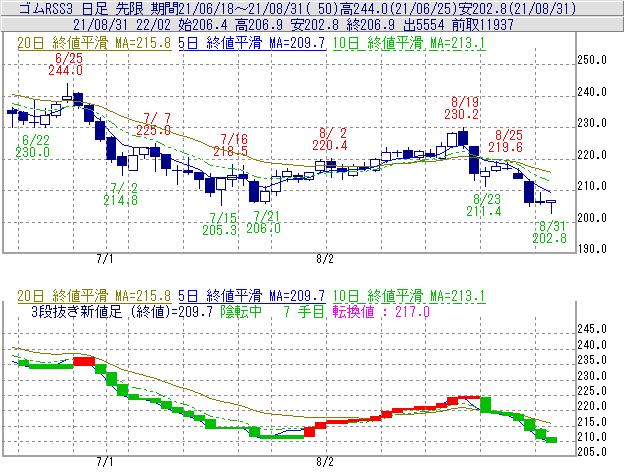
Task: Select lower chart 10日 終値平滑 MA=213.1 legend
Action: (409, 296)
